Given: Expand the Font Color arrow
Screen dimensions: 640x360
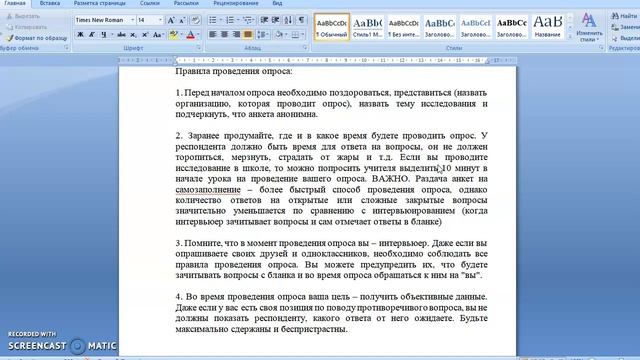Looking at the screenshot, I should pyautogui.click(x=198, y=35).
